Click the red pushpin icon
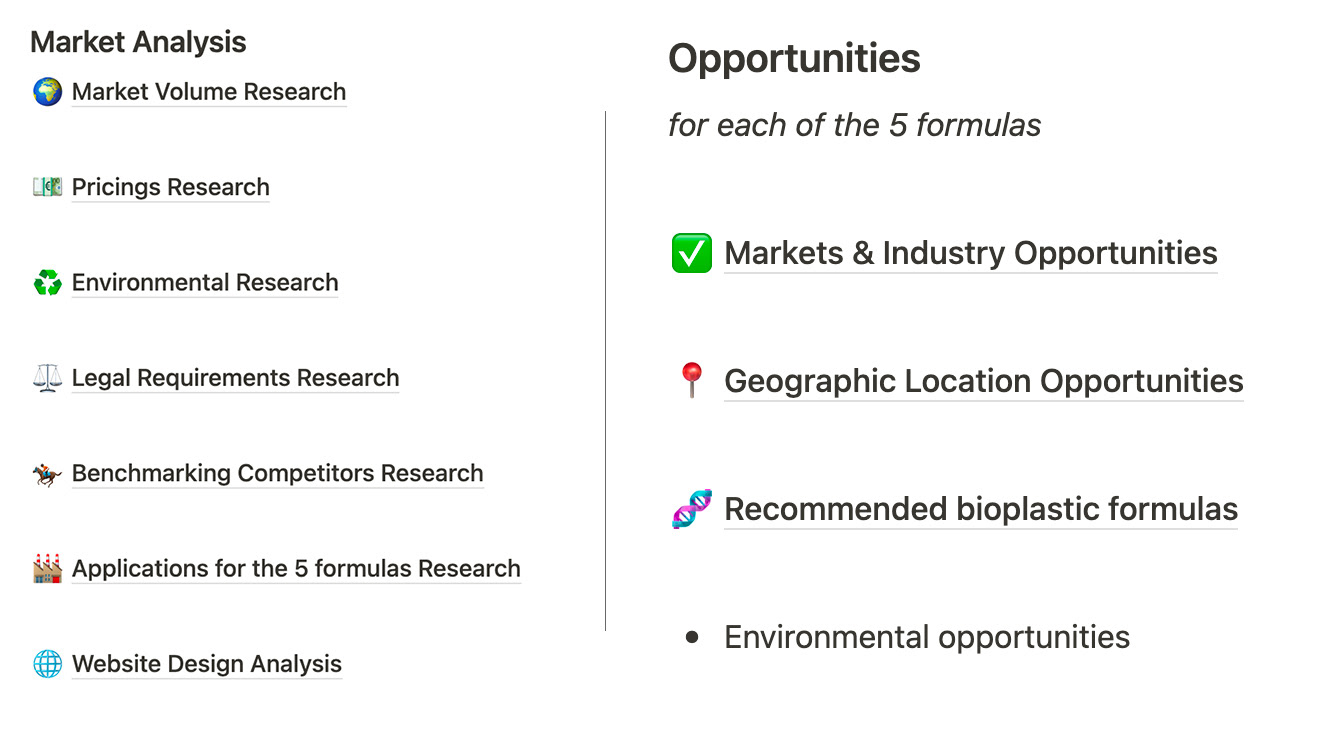The image size is (1331, 754). (691, 381)
